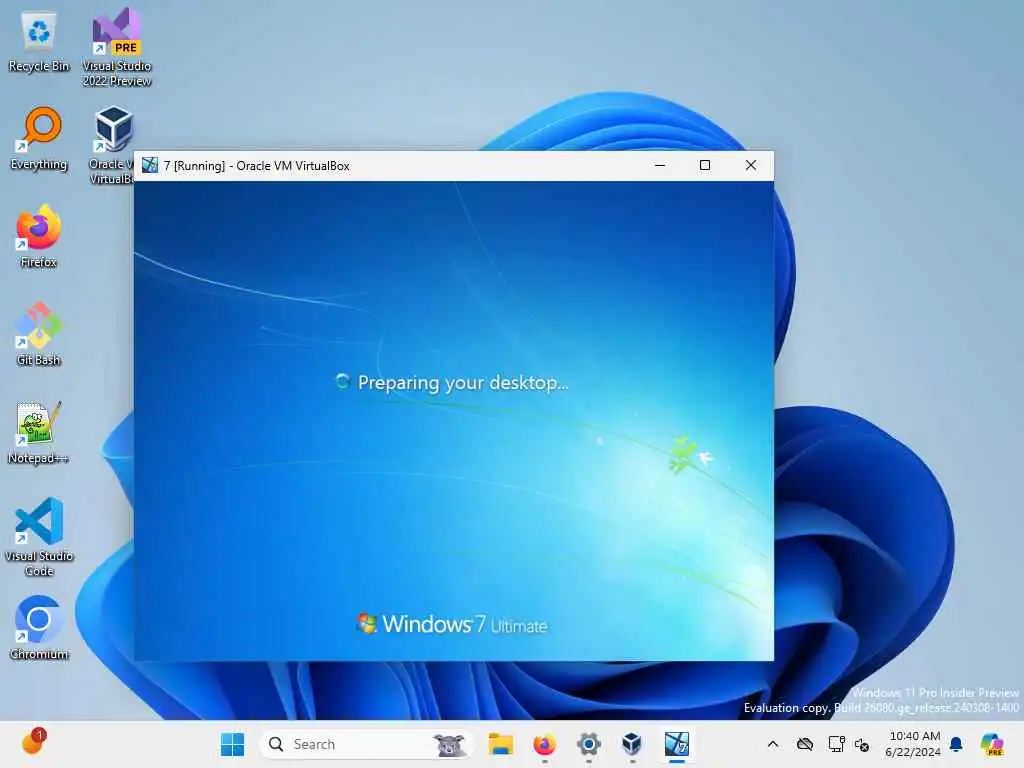Click the search highlight image in the Search box
Viewport: 1024px width, 768px height.
[x=449, y=744]
